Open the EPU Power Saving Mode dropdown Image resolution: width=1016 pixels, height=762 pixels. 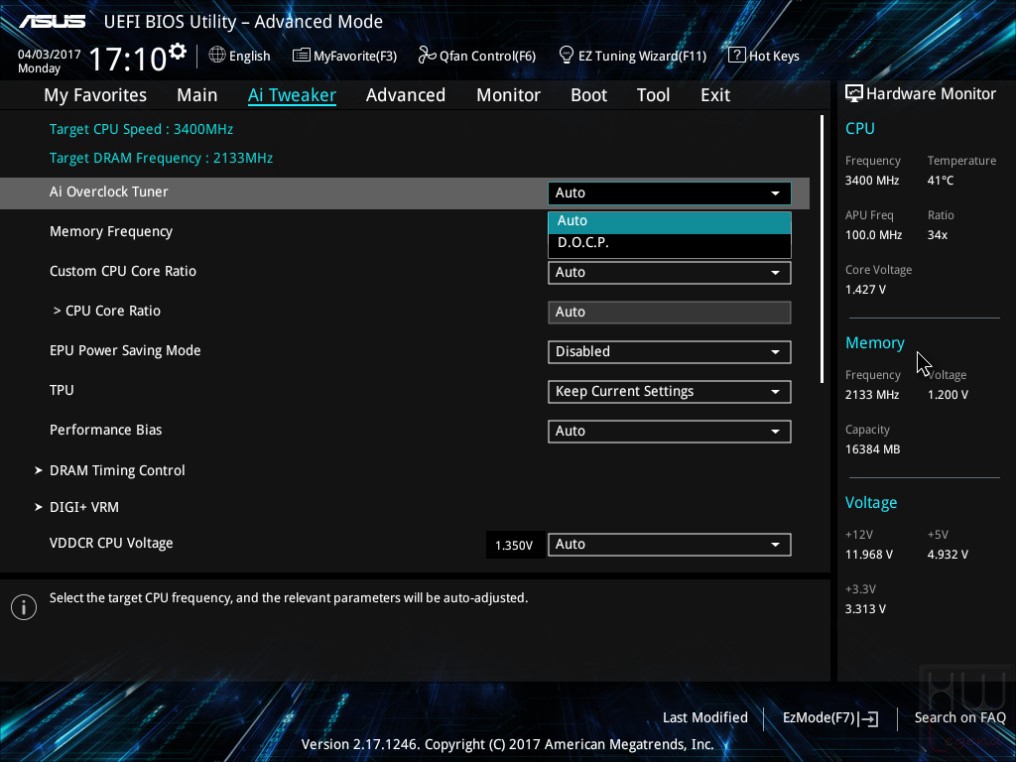(x=669, y=352)
